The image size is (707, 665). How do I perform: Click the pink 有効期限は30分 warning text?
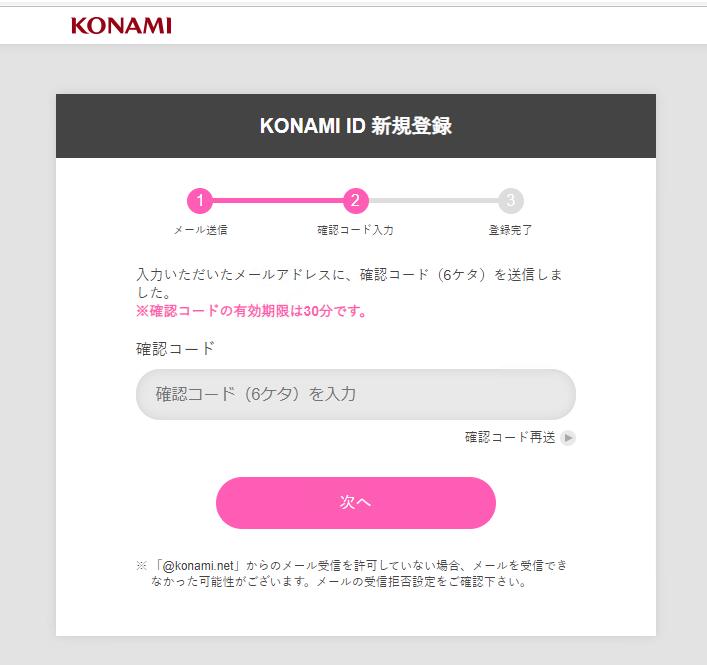251,311
